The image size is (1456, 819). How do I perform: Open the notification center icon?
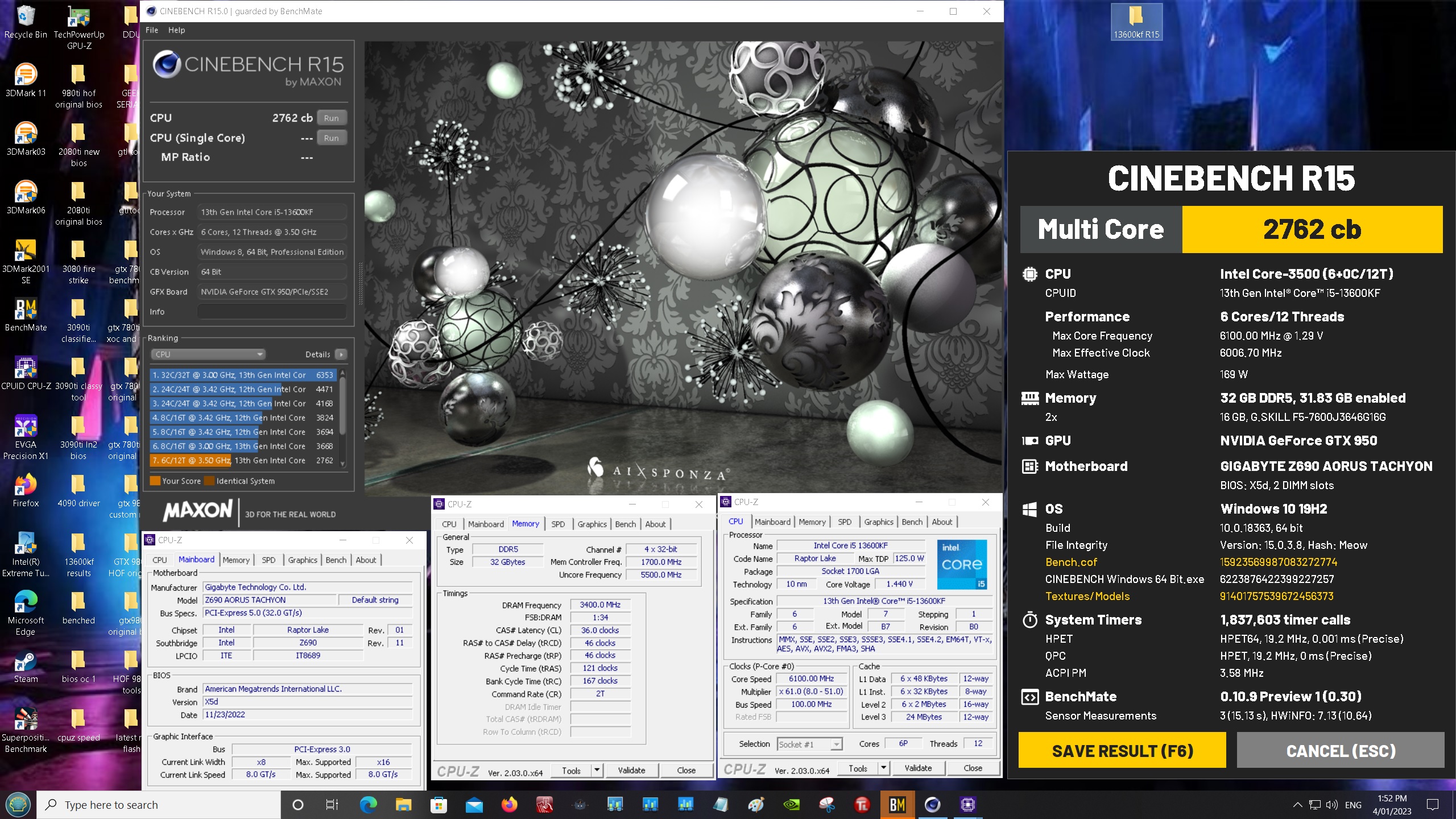1433,805
